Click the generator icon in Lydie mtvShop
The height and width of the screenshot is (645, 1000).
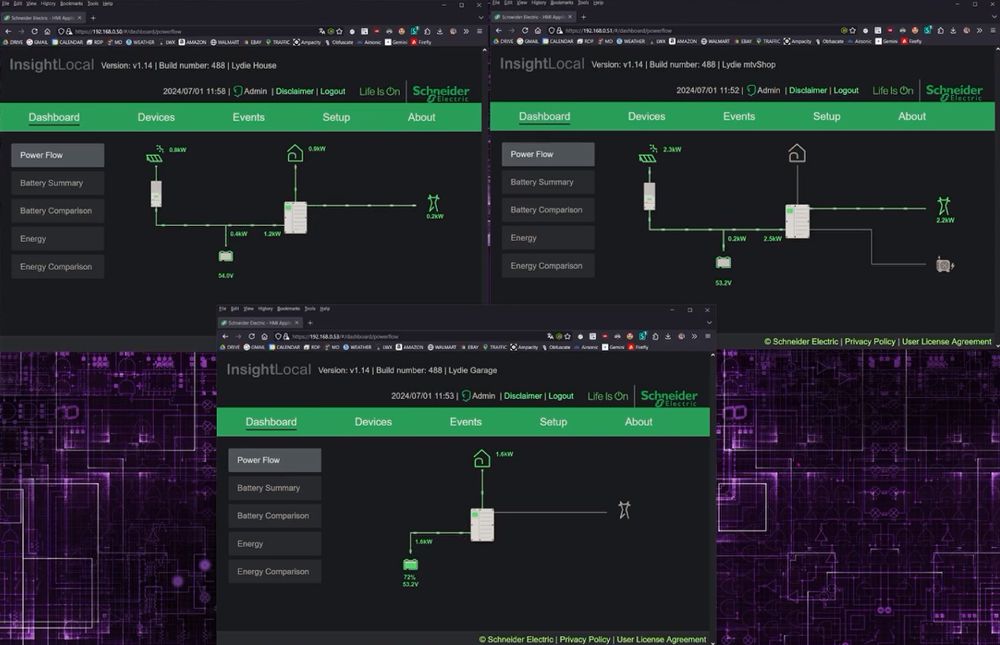942,265
